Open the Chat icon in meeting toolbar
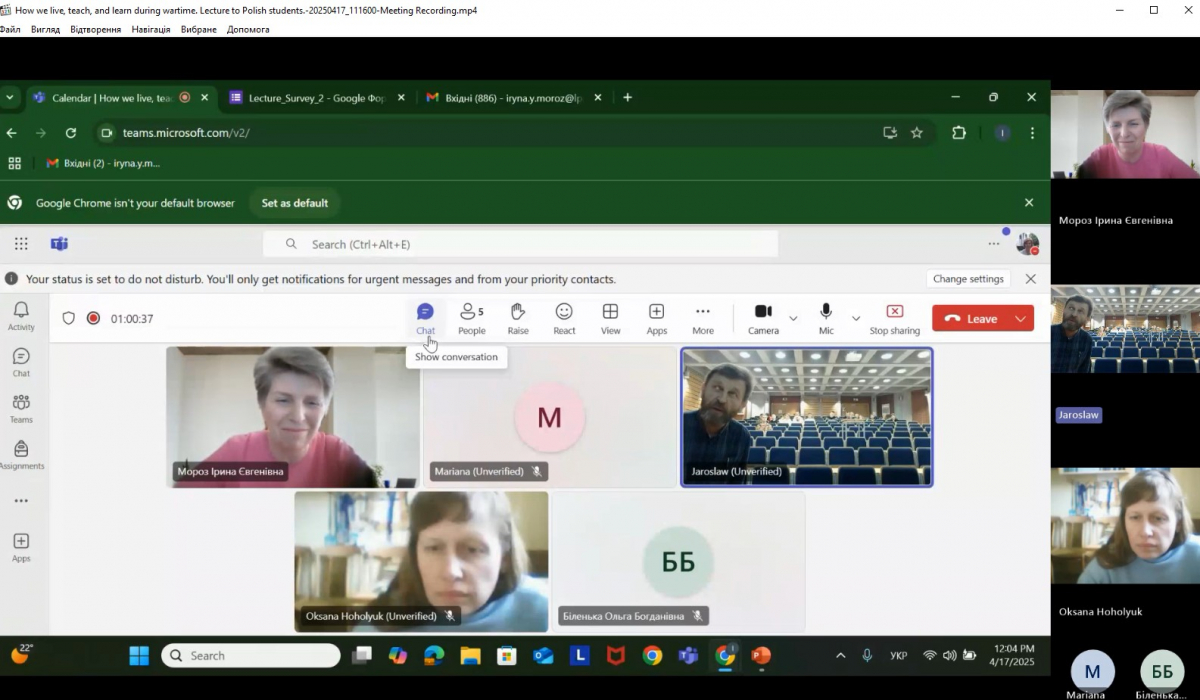 425,318
